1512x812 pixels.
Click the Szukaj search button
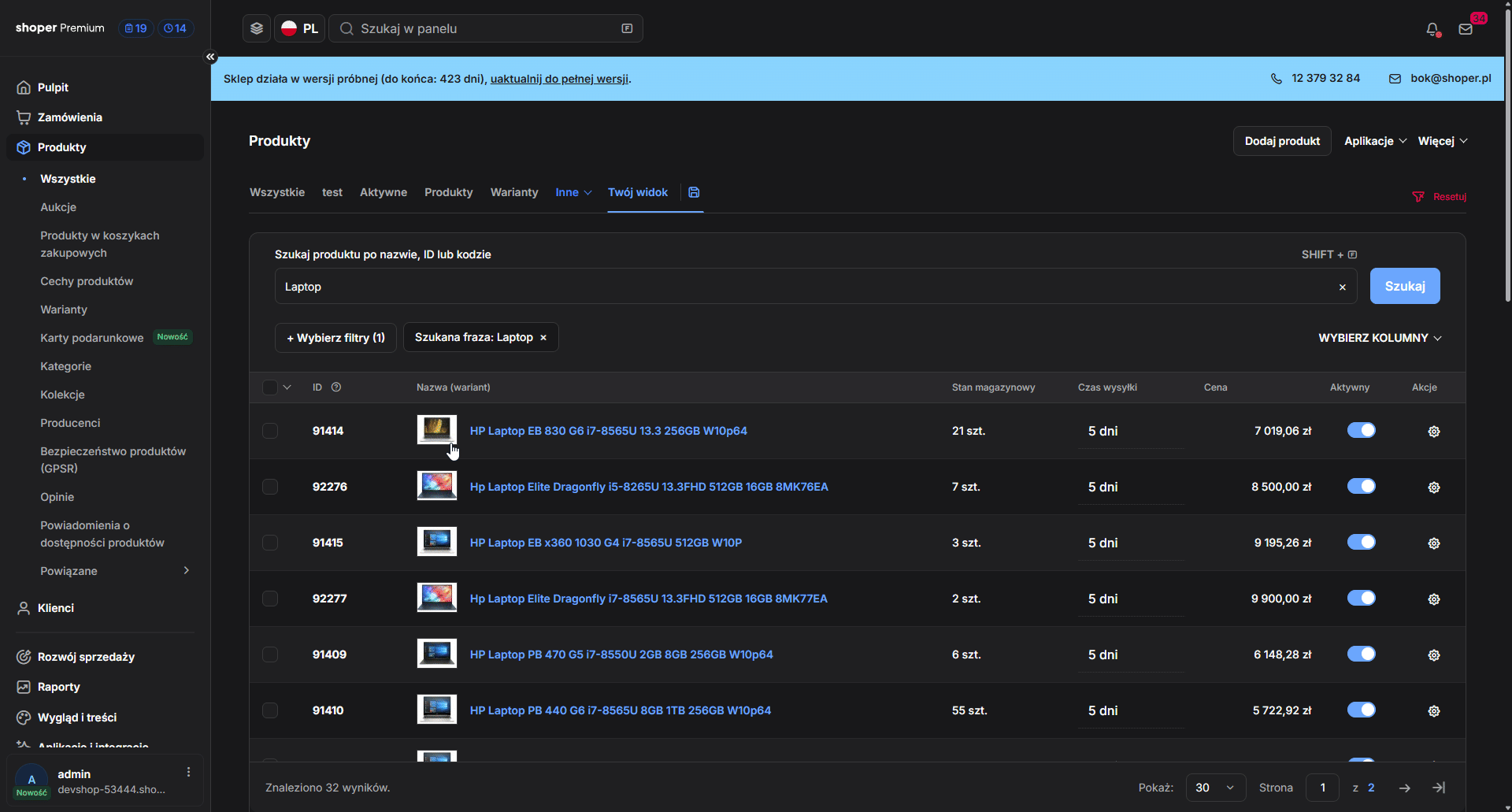1405,286
